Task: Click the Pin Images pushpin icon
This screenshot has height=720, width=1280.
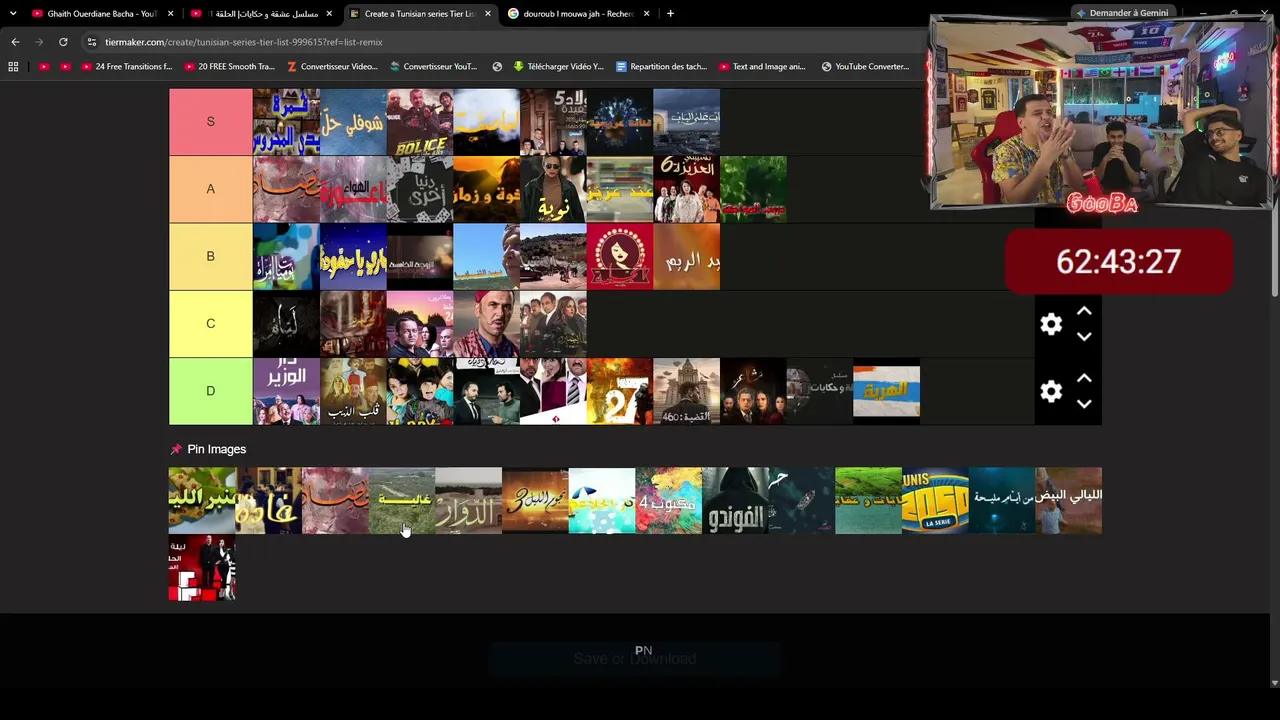Action: pos(176,449)
